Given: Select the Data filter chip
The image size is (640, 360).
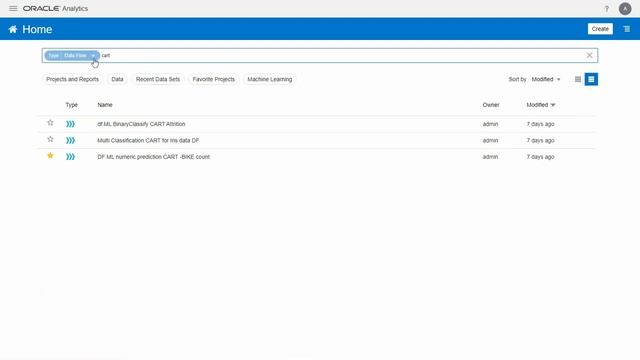Looking at the screenshot, I should (117, 79).
